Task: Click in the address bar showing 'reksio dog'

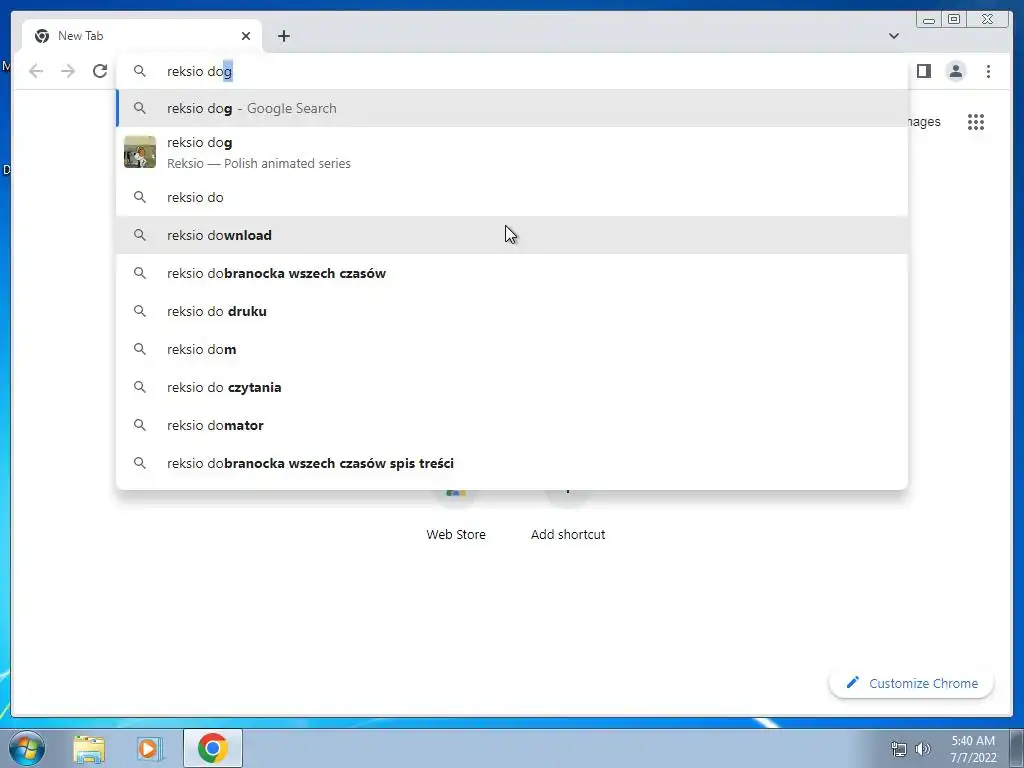Action: point(512,71)
